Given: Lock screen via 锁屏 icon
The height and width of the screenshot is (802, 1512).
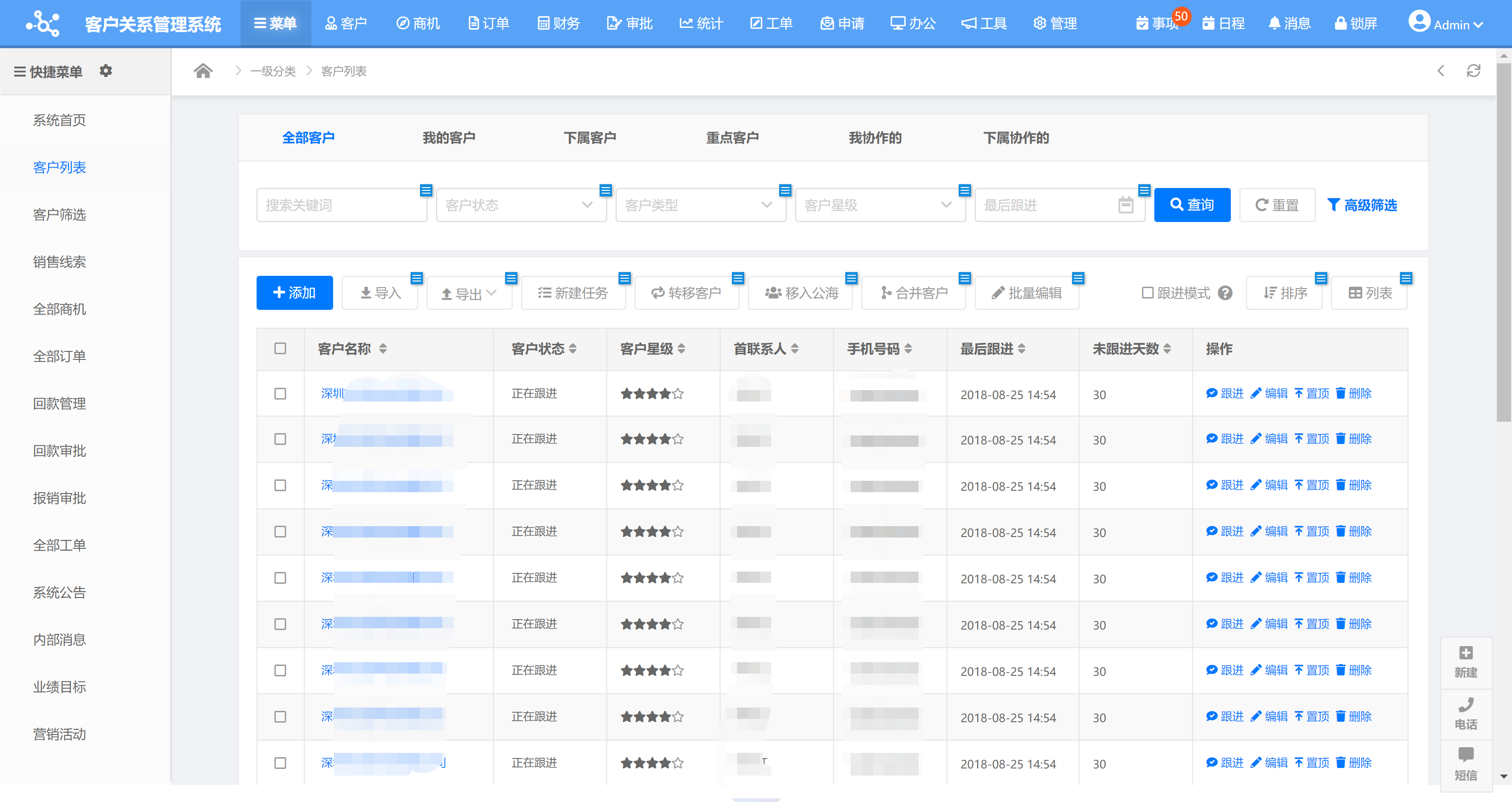Looking at the screenshot, I should tap(1357, 24).
